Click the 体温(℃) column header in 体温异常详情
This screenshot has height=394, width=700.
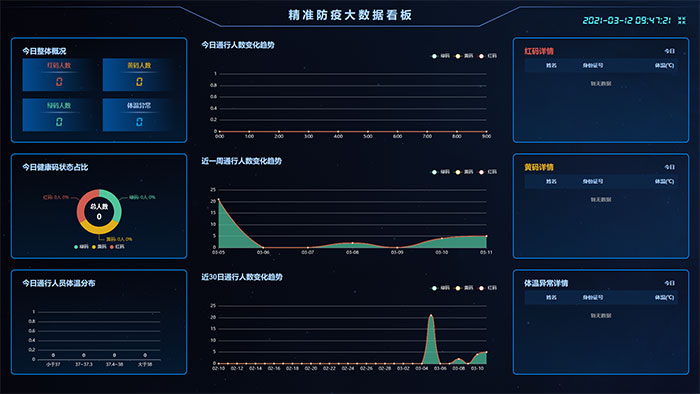[664, 298]
